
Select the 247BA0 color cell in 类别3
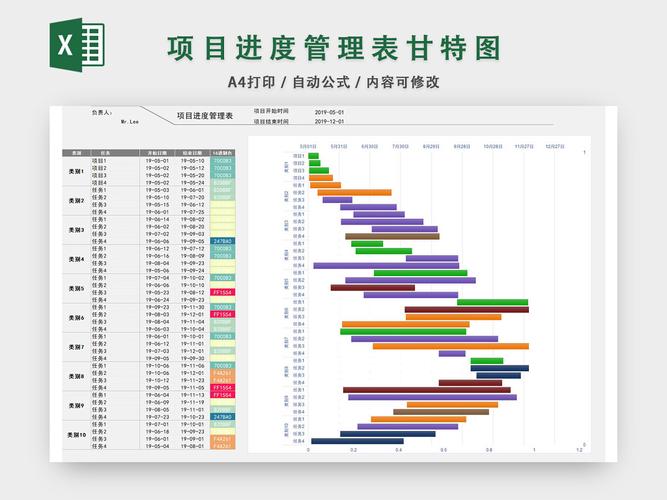coord(222,241)
